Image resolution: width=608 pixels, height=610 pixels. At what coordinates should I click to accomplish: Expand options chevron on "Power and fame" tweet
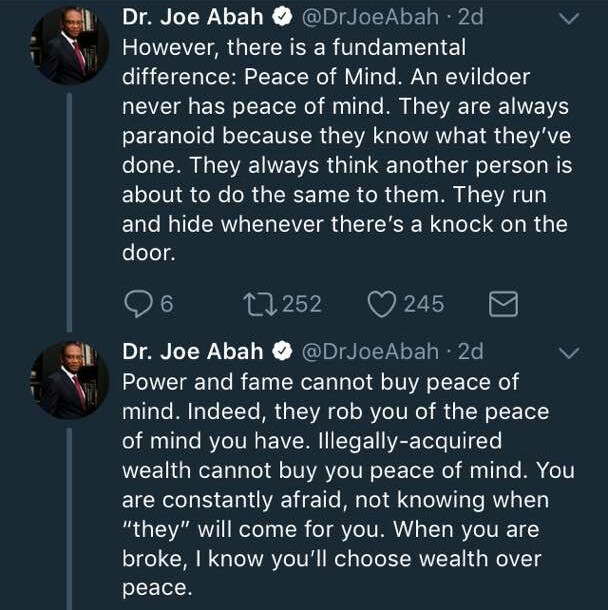pos(568,353)
